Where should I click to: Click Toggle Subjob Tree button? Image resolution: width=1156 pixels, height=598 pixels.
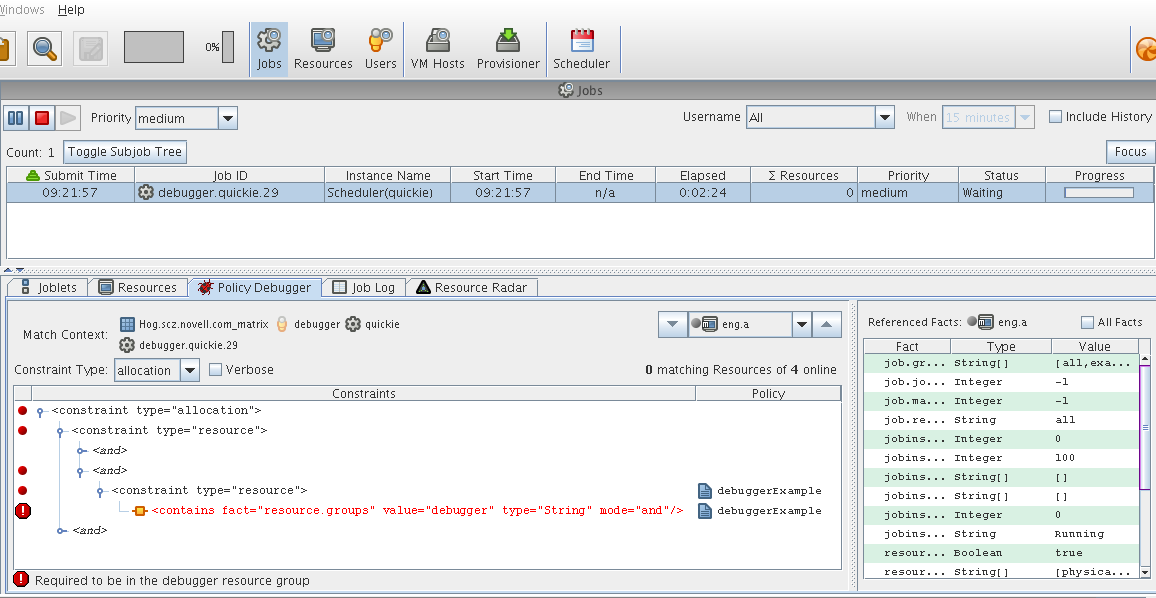125,152
